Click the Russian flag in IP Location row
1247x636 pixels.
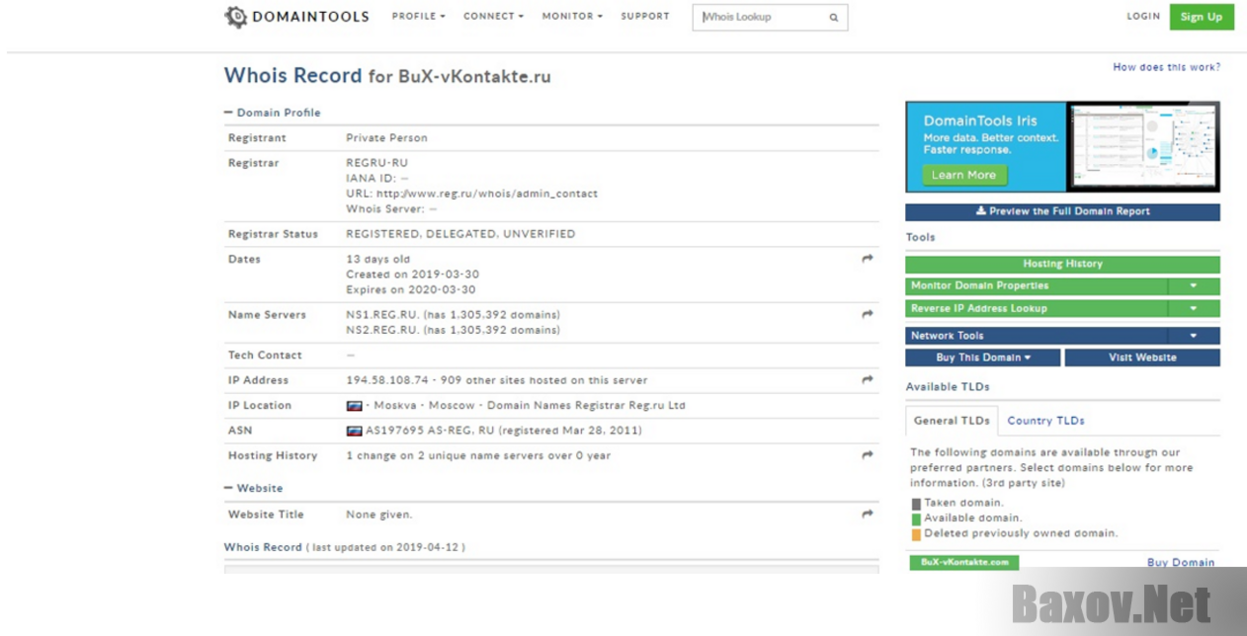point(354,406)
